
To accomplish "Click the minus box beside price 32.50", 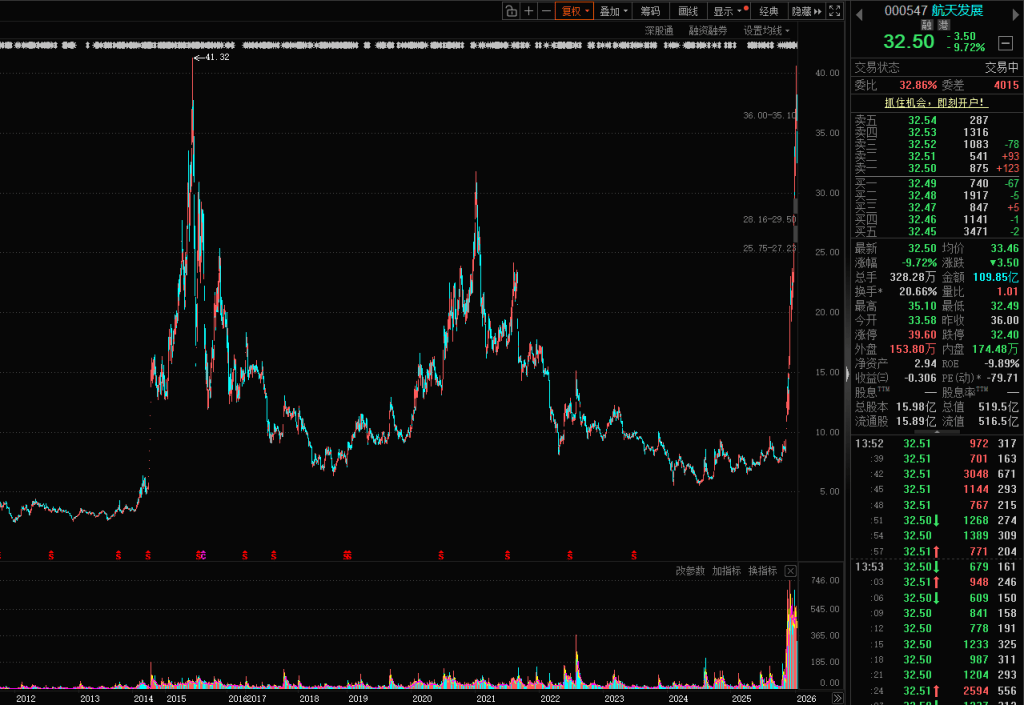I will (1005, 42).
